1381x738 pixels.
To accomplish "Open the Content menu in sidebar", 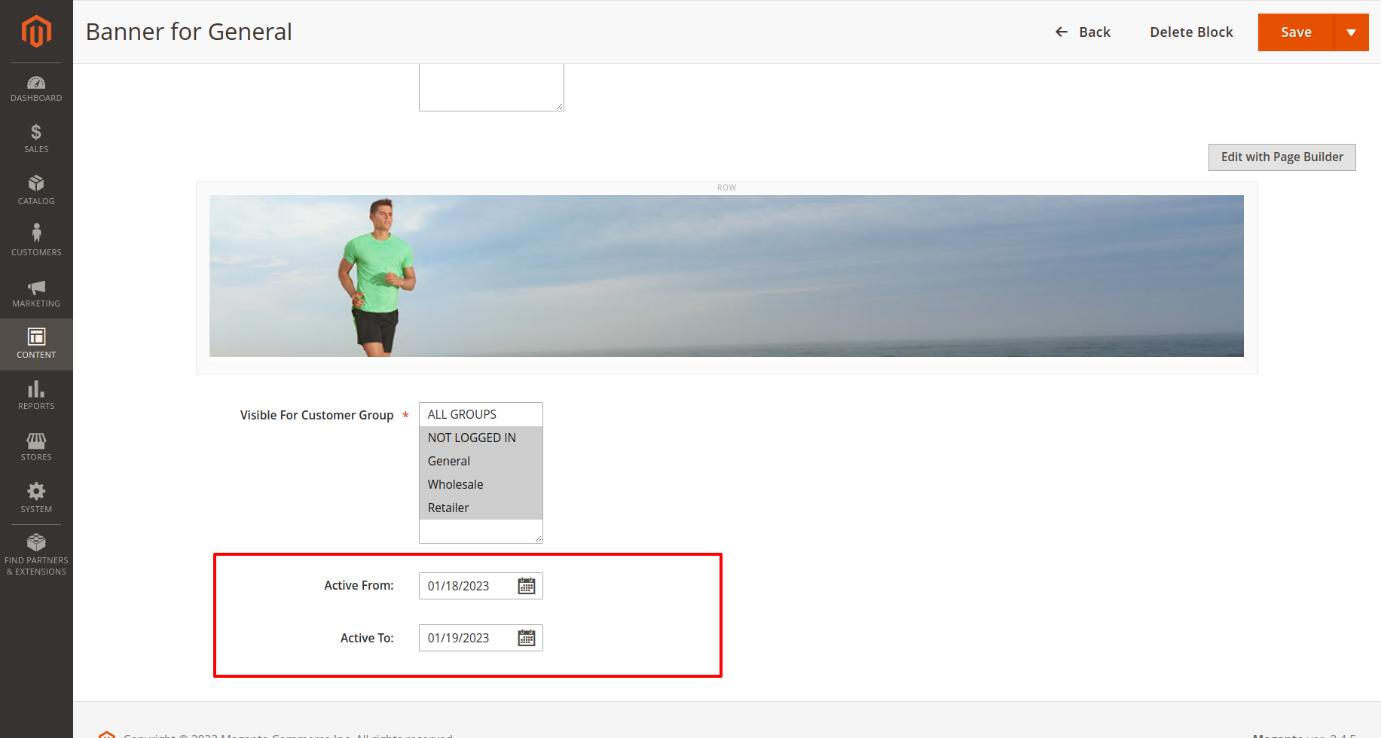I will point(36,343).
